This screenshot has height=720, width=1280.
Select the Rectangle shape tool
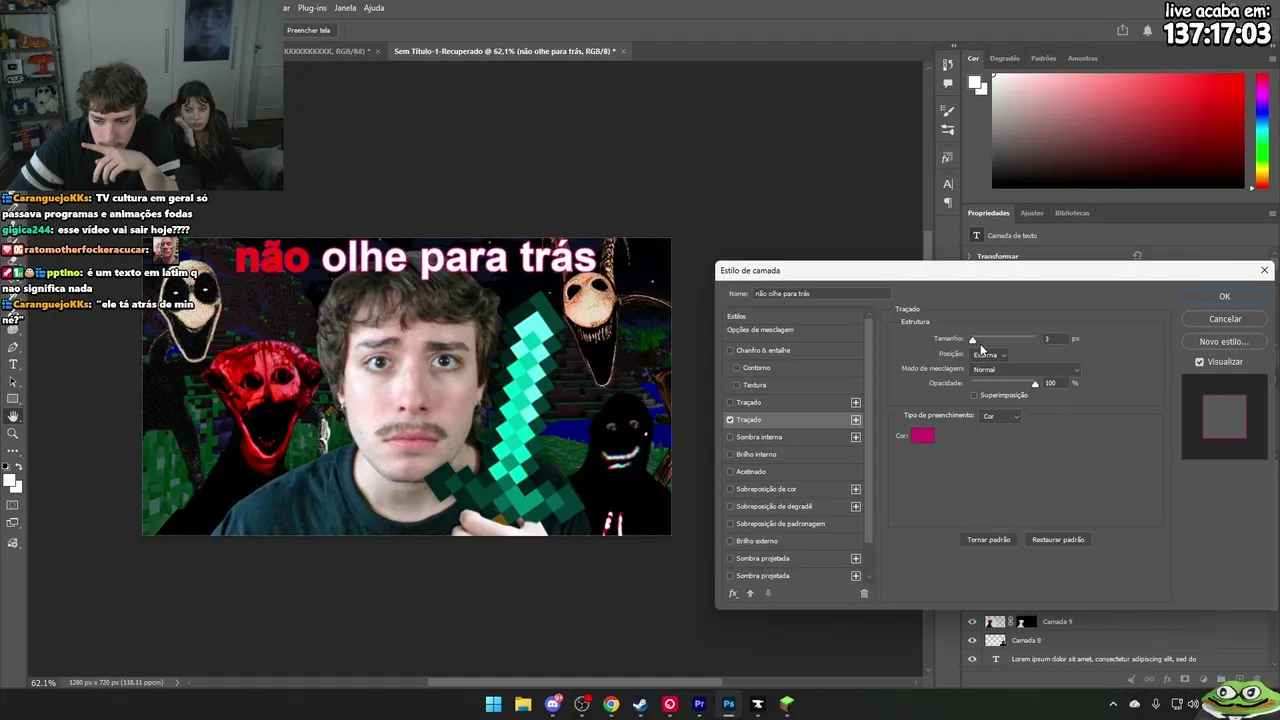[13, 399]
